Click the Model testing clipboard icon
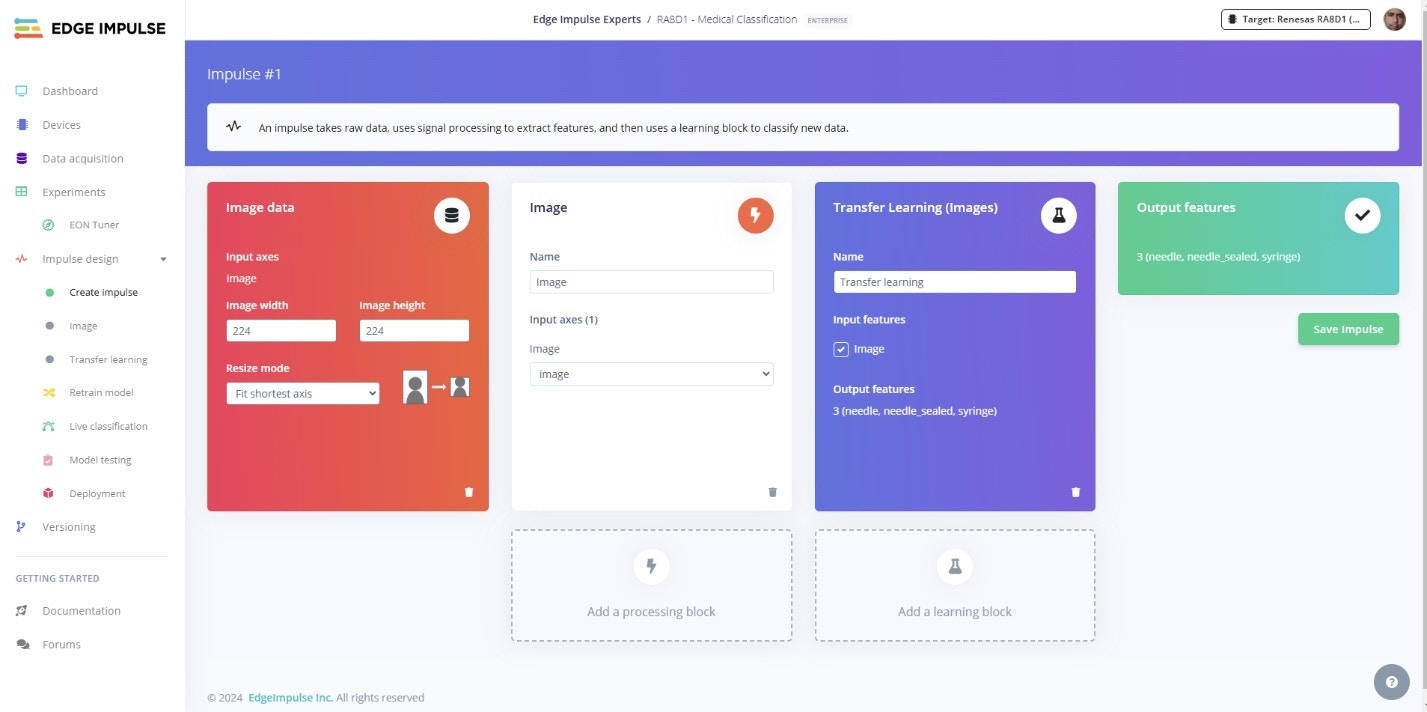The image size is (1427, 712). [x=48, y=460]
